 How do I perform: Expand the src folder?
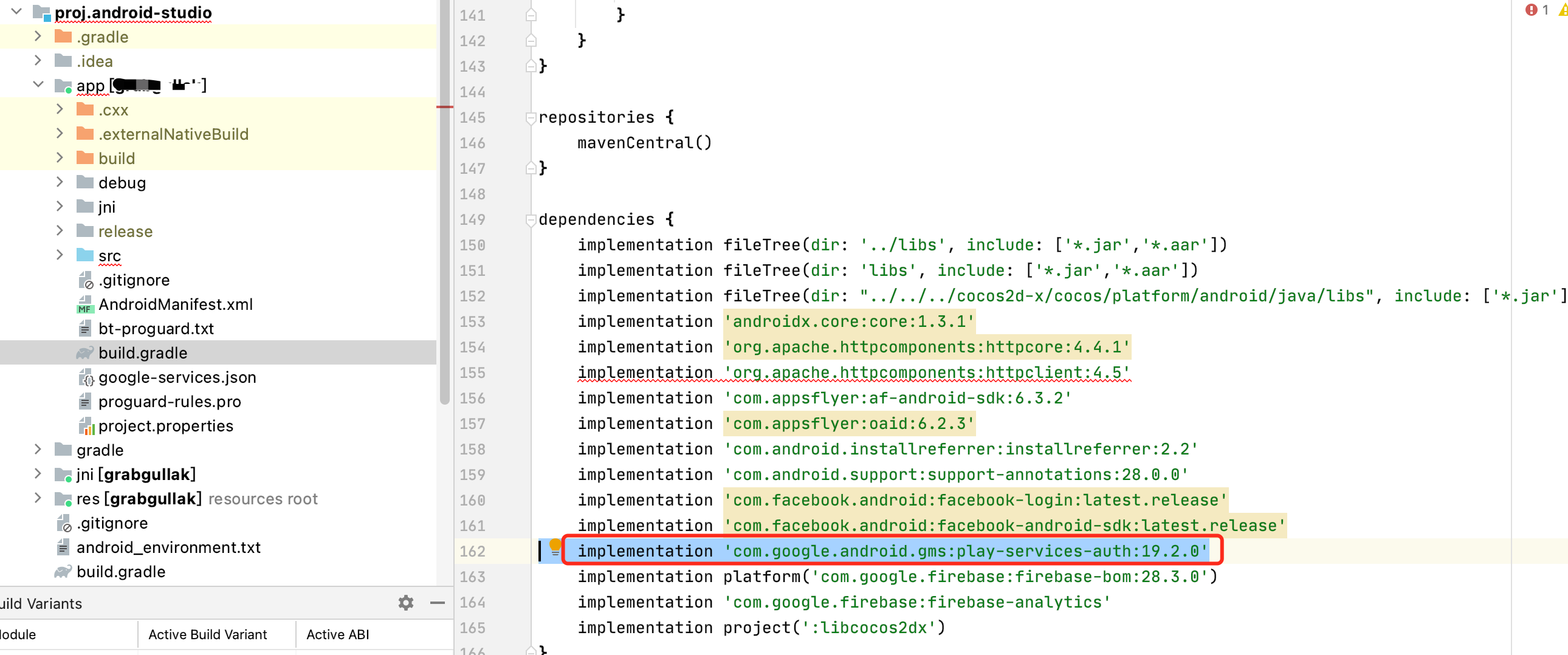(x=60, y=255)
